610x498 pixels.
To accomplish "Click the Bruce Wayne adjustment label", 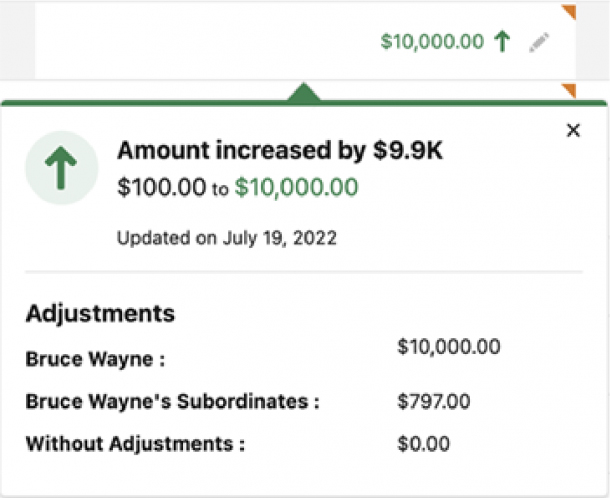I will click(95, 359).
